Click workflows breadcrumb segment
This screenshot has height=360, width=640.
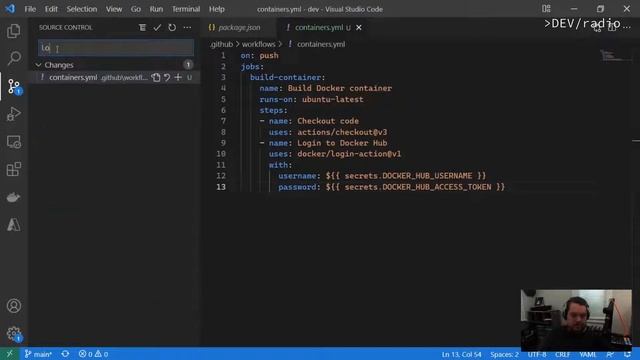(x=258, y=44)
